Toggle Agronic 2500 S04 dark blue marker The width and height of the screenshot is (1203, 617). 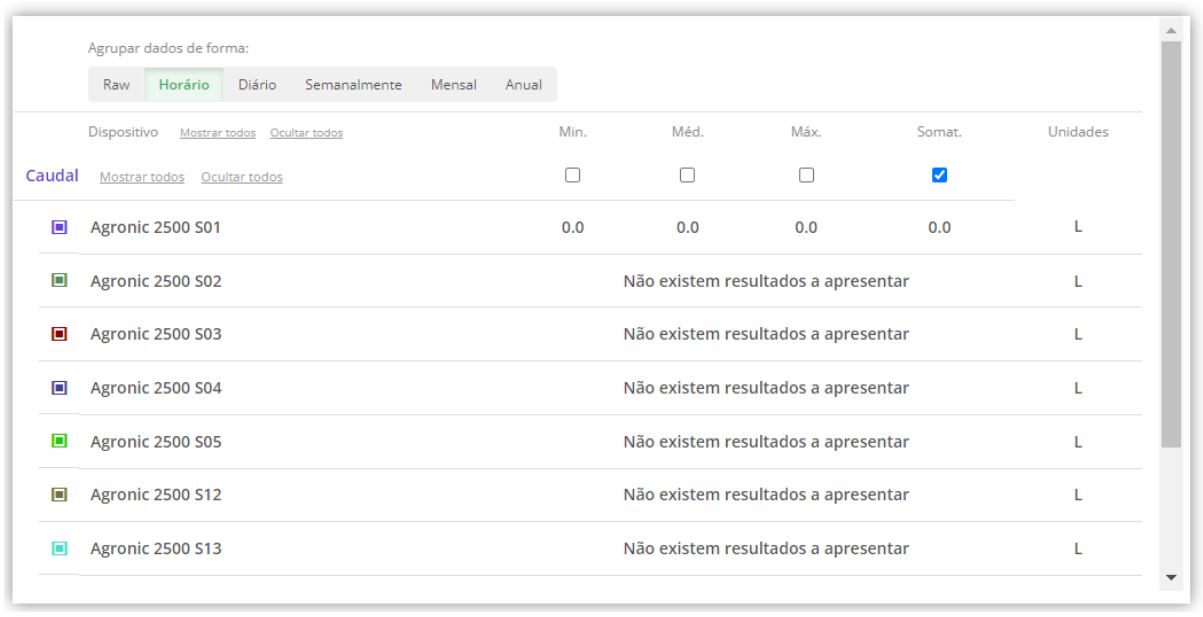[x=59, y=387]
